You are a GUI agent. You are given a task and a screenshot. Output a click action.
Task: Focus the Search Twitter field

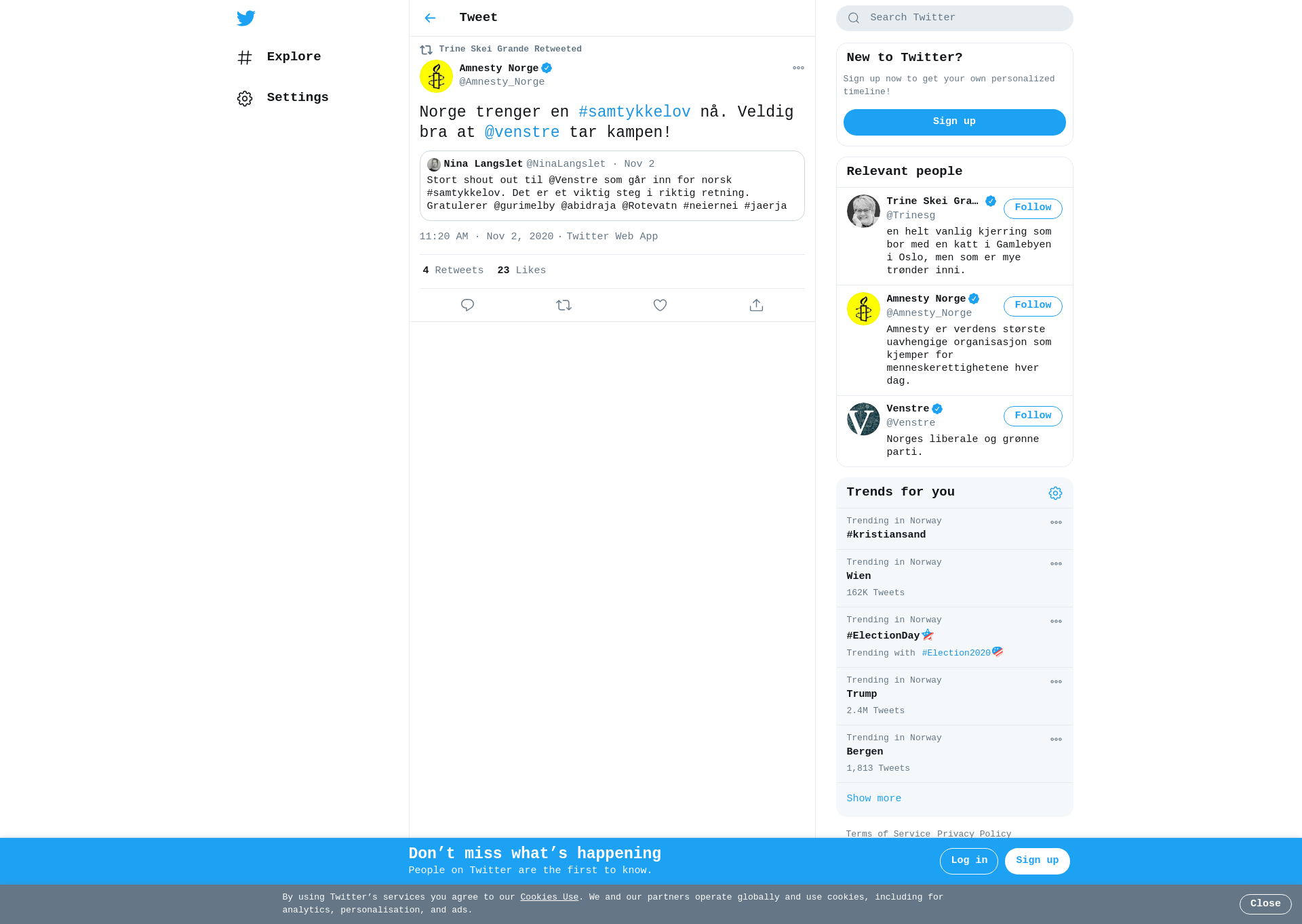pos(954,18)
